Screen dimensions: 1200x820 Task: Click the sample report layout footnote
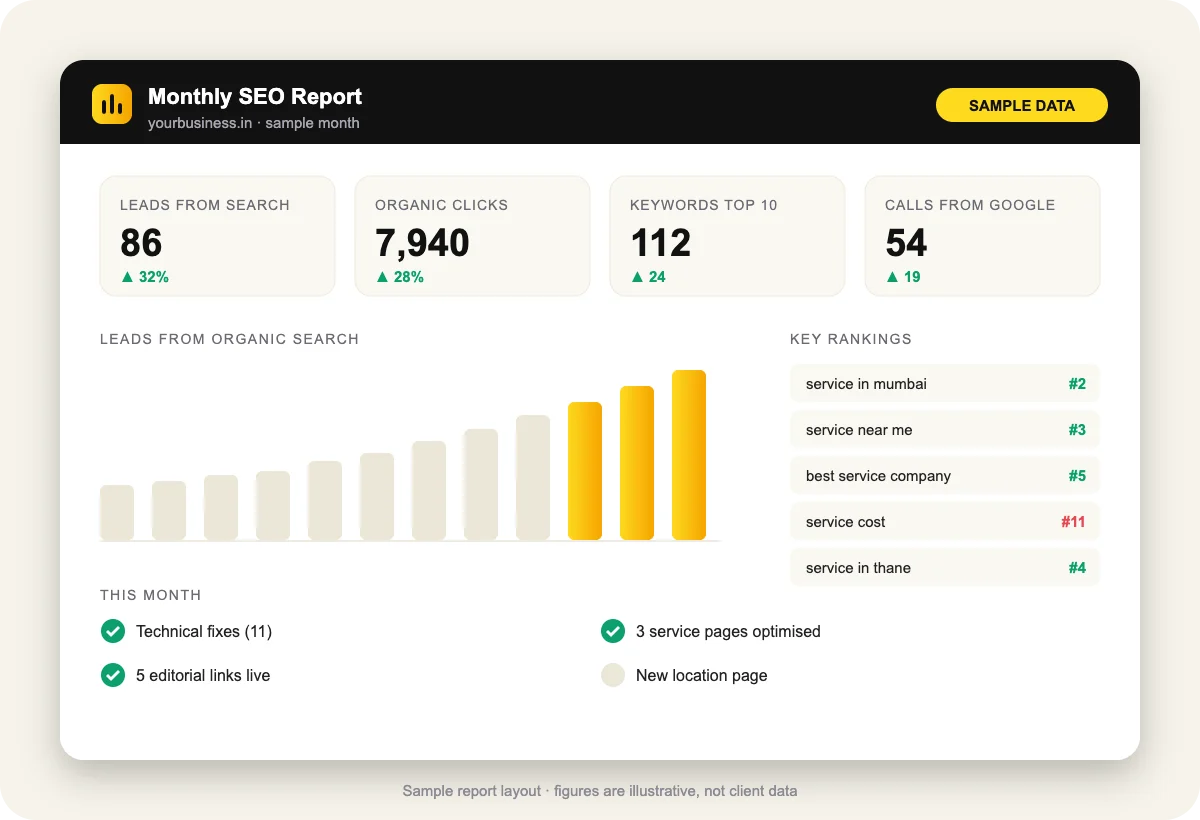click(600, 791)
